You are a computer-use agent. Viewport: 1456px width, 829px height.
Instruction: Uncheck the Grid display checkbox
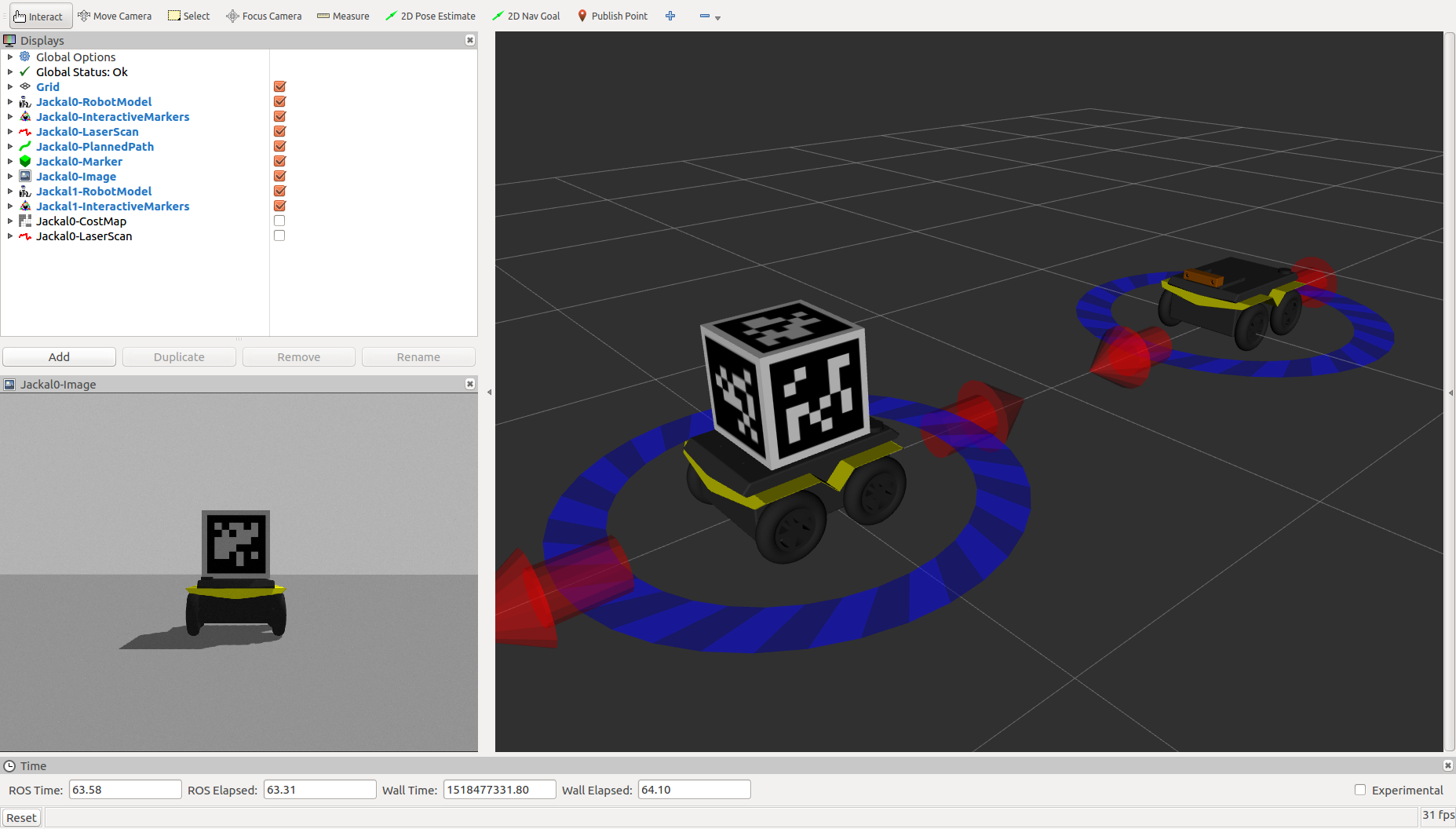point(279,87)
